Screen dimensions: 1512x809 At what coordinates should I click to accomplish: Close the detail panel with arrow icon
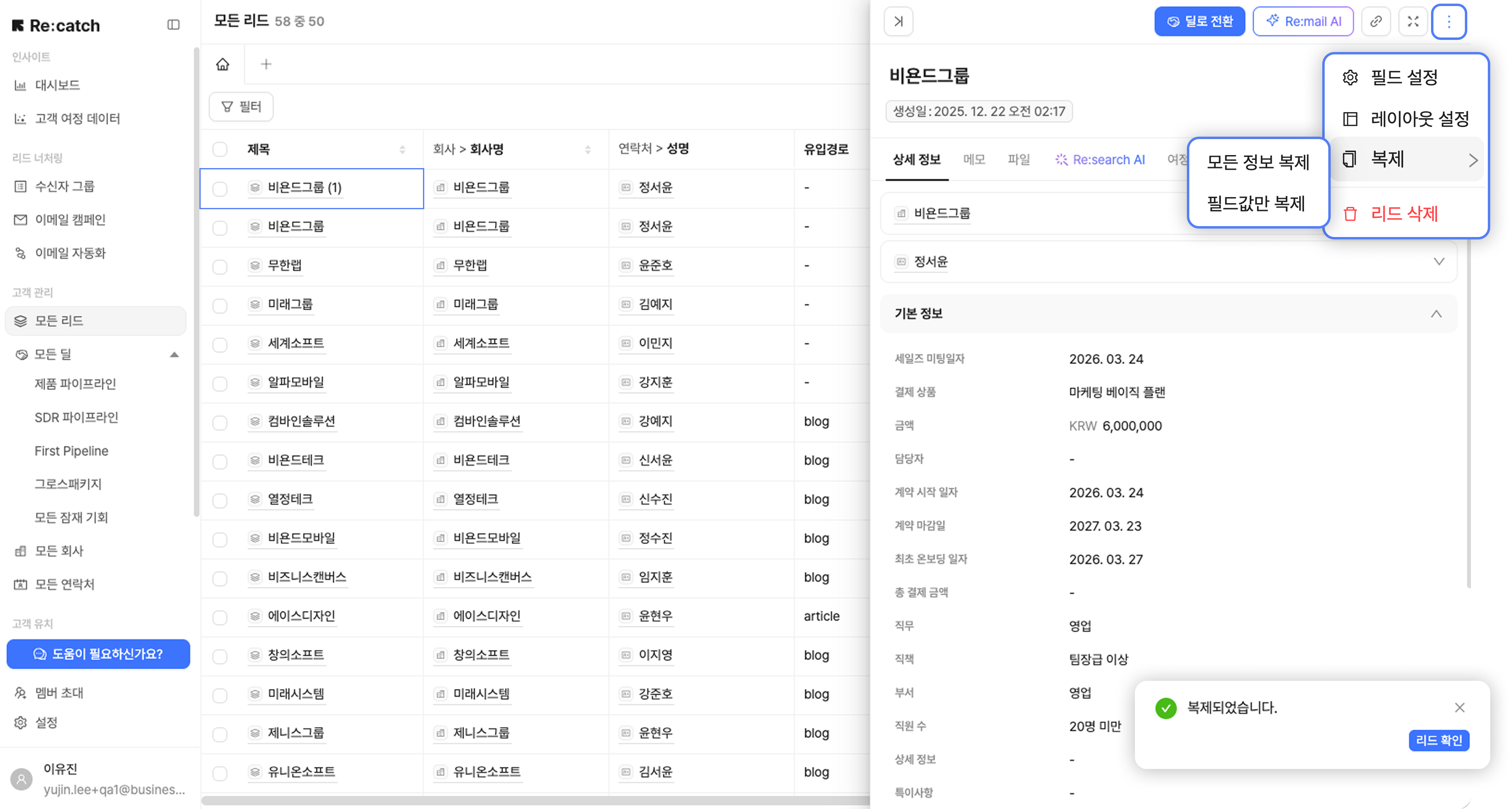[898, 22]
